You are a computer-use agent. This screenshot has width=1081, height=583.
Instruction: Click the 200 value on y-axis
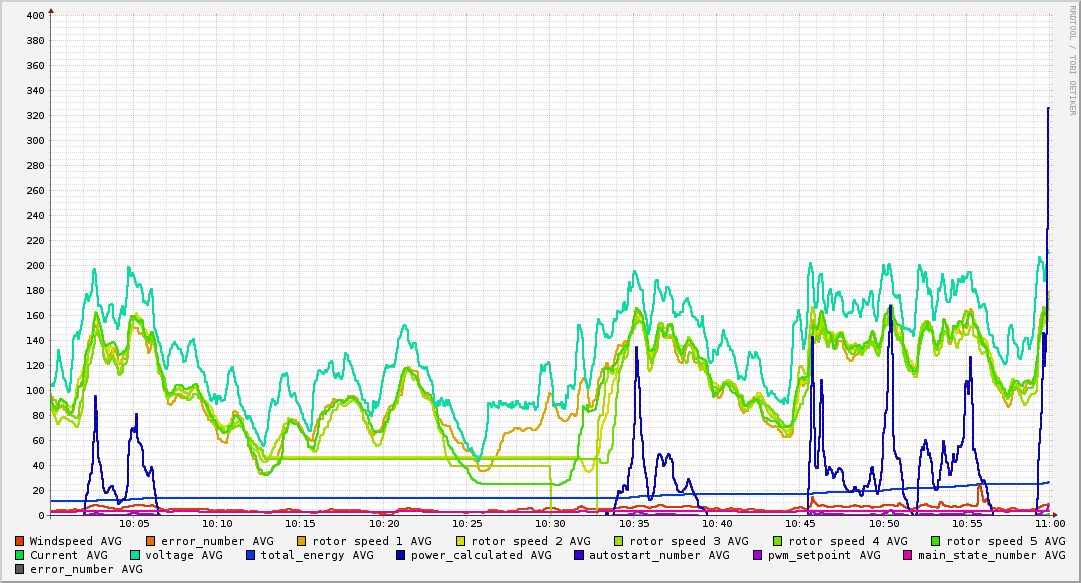click(35, 266)
